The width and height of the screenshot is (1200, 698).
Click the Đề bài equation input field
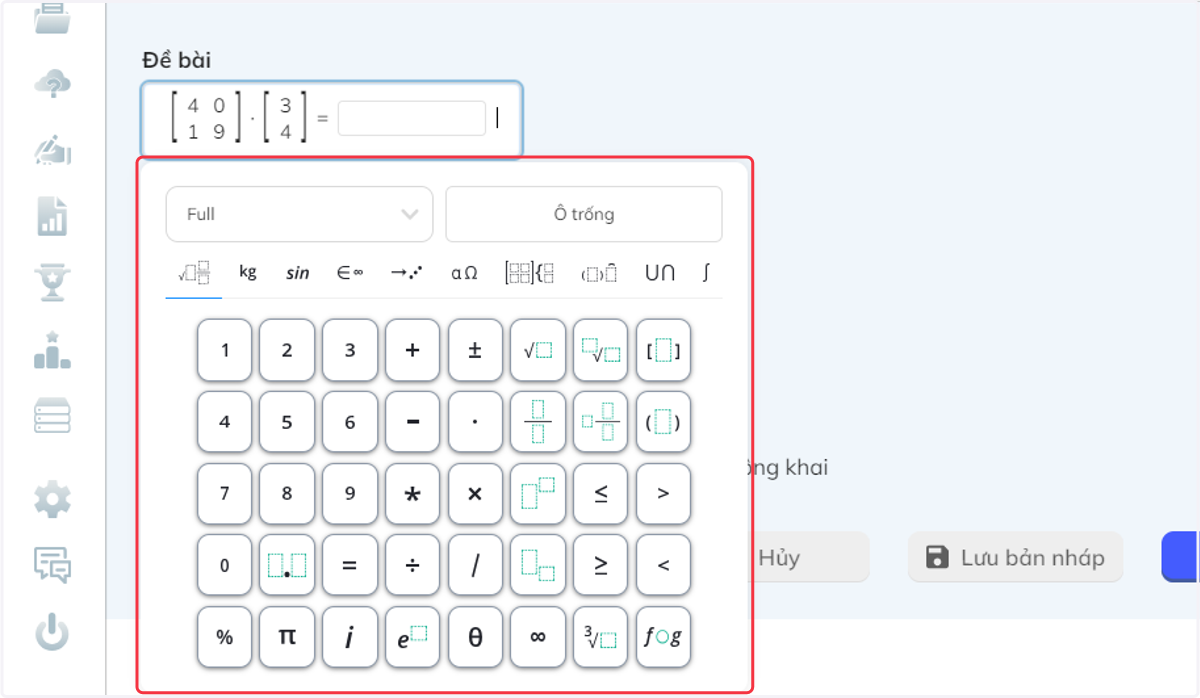click(331, 119)
